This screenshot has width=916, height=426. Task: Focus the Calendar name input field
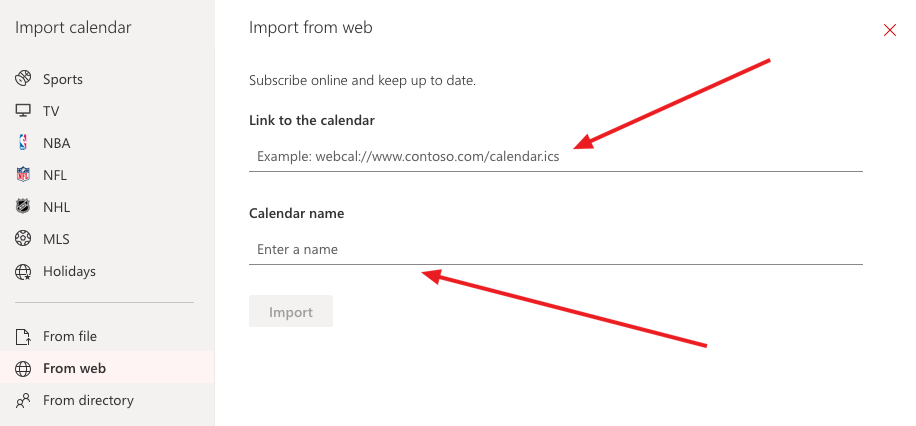pos(556,250)
